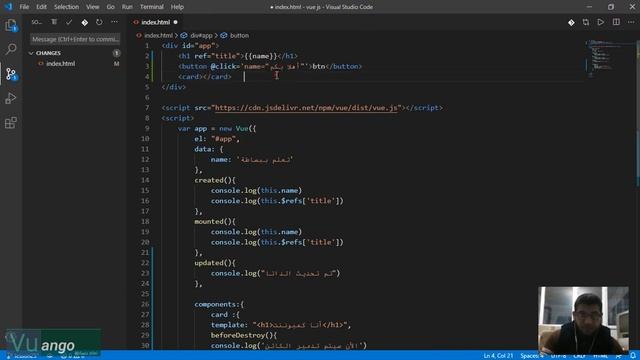Viewport: 640px width, 360px height.
Task: Click line number 26 in the gutter
Action: (145, 304)
